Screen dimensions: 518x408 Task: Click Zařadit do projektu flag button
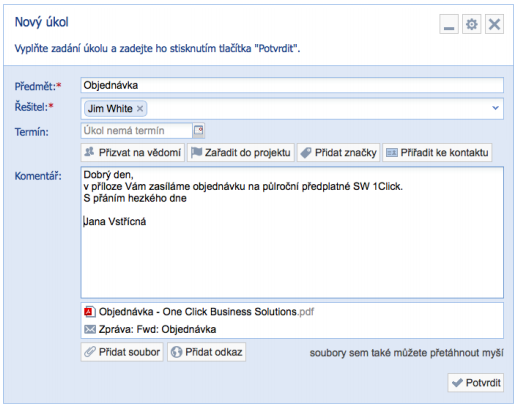tap(241, 153)
